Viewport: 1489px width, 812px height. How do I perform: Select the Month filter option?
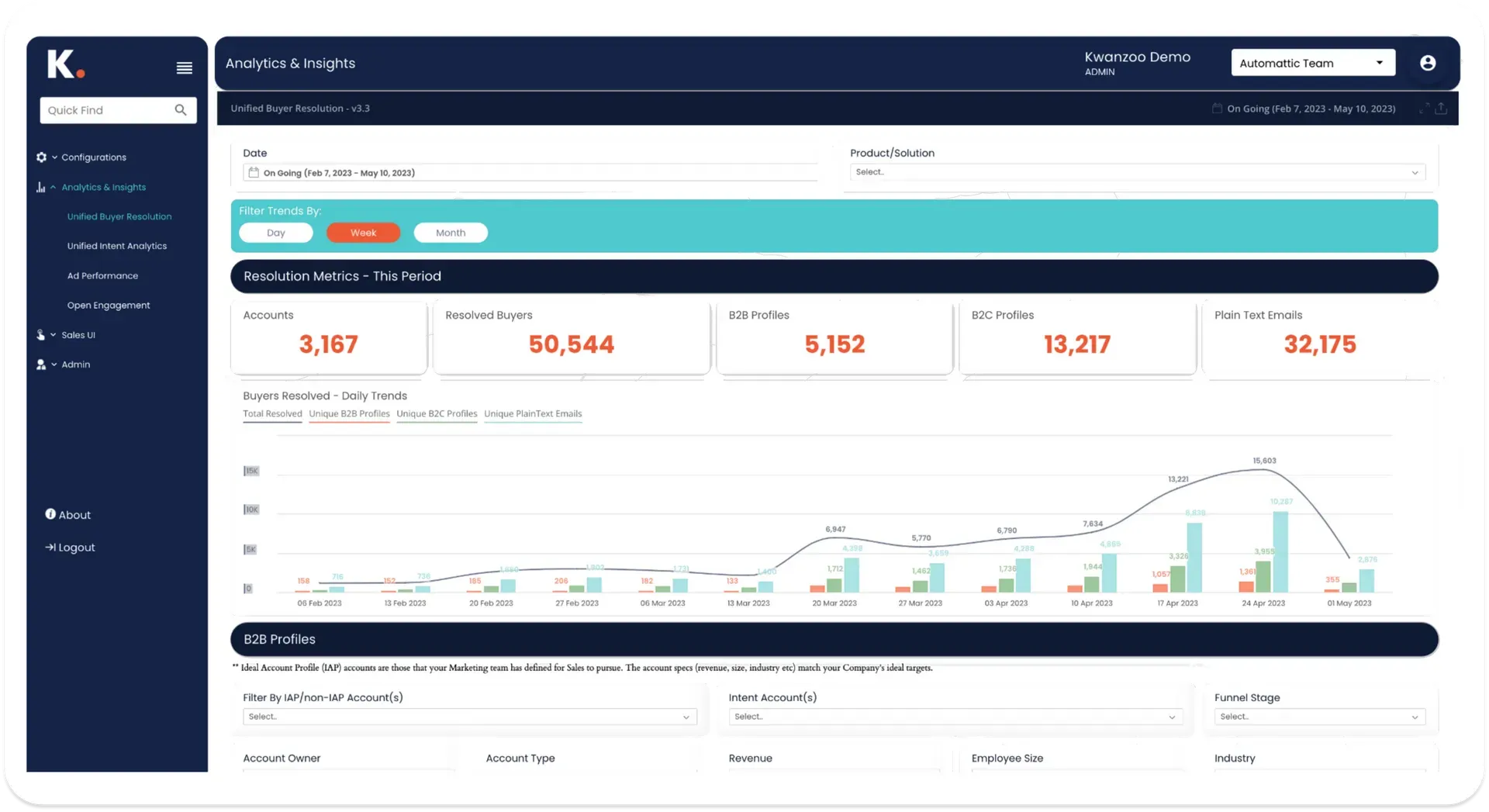click(x=451, y=232)
